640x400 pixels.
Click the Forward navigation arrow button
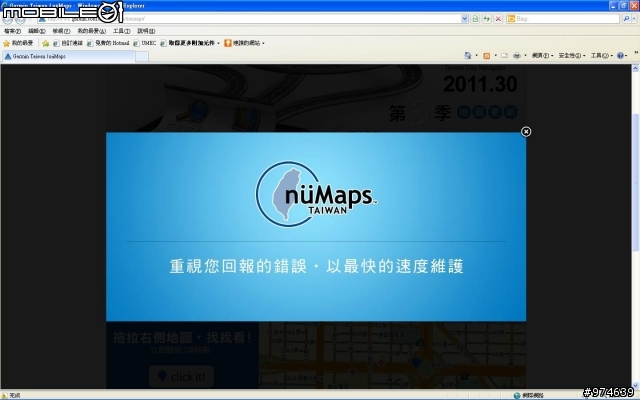coord(20,19)
